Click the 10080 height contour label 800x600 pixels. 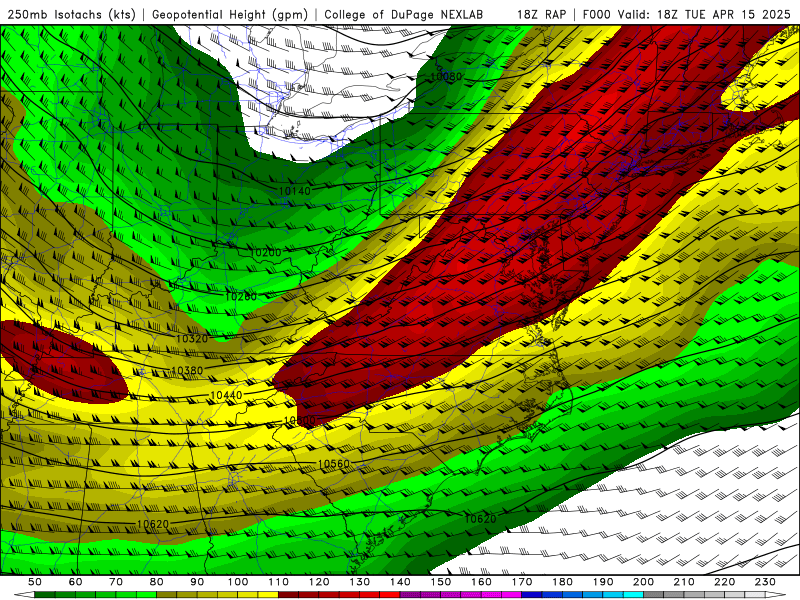pos(446,77)
